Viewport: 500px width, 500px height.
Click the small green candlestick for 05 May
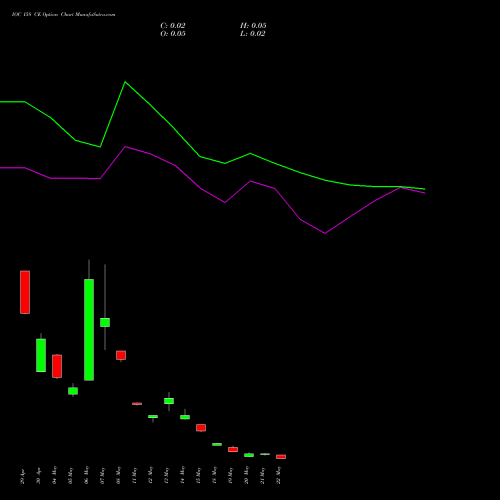point(73,391)
